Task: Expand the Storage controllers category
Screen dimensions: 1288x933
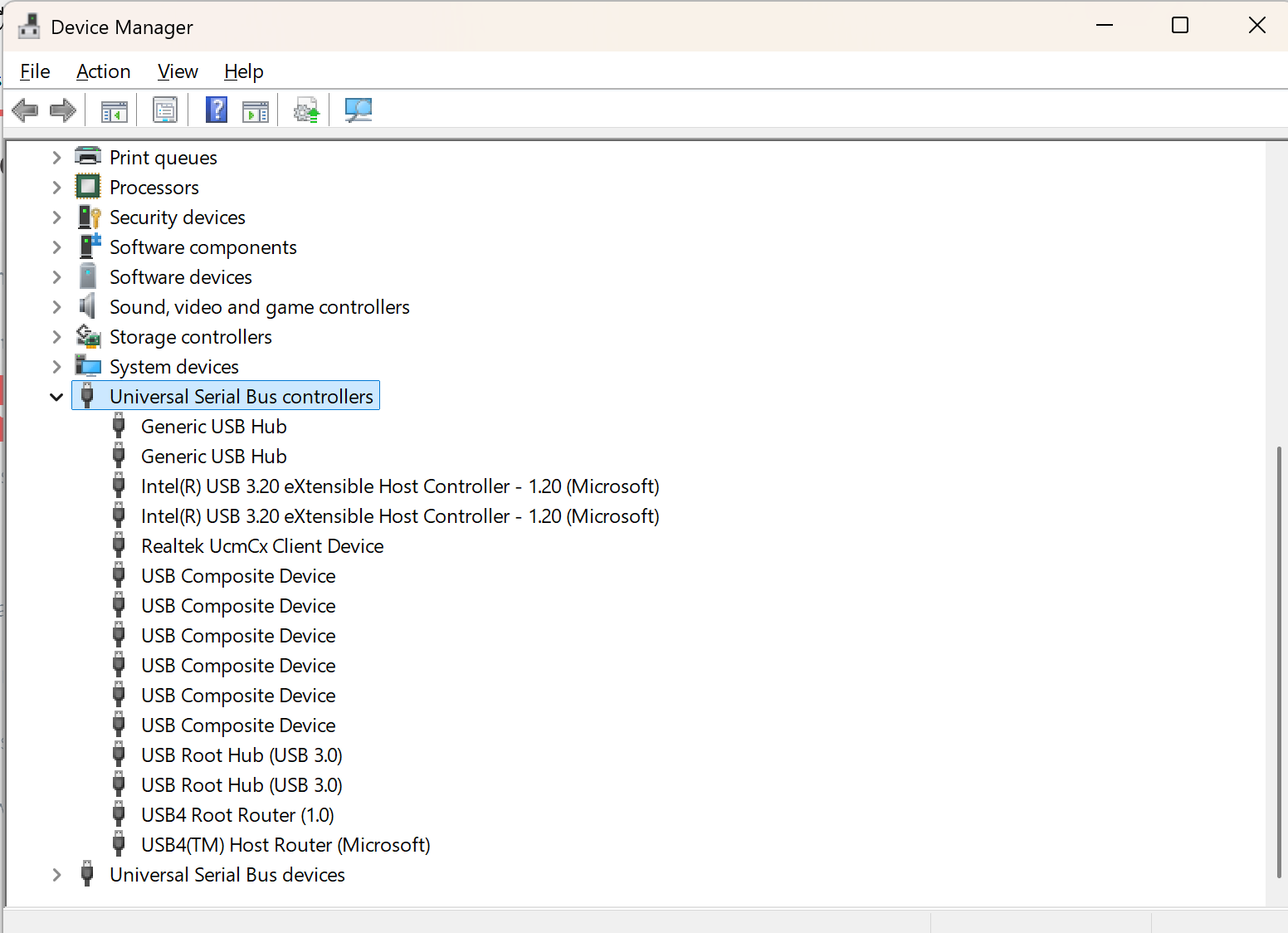Action: coord(56,336)
